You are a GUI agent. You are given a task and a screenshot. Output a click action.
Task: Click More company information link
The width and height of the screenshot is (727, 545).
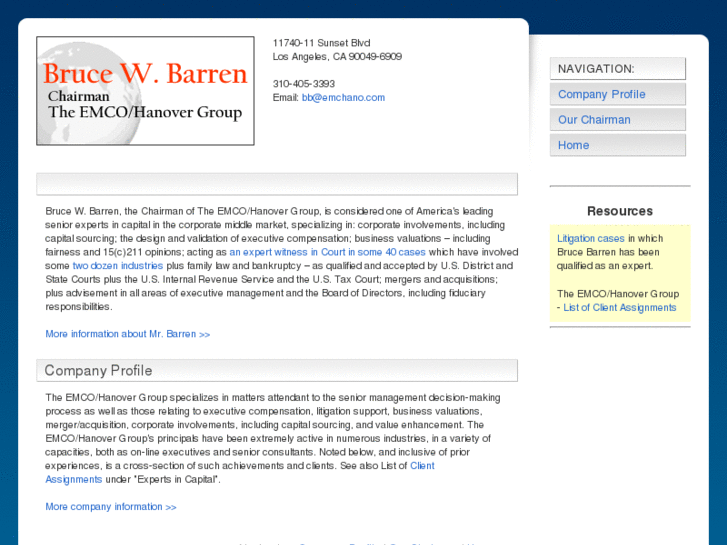tap(111, 507)
